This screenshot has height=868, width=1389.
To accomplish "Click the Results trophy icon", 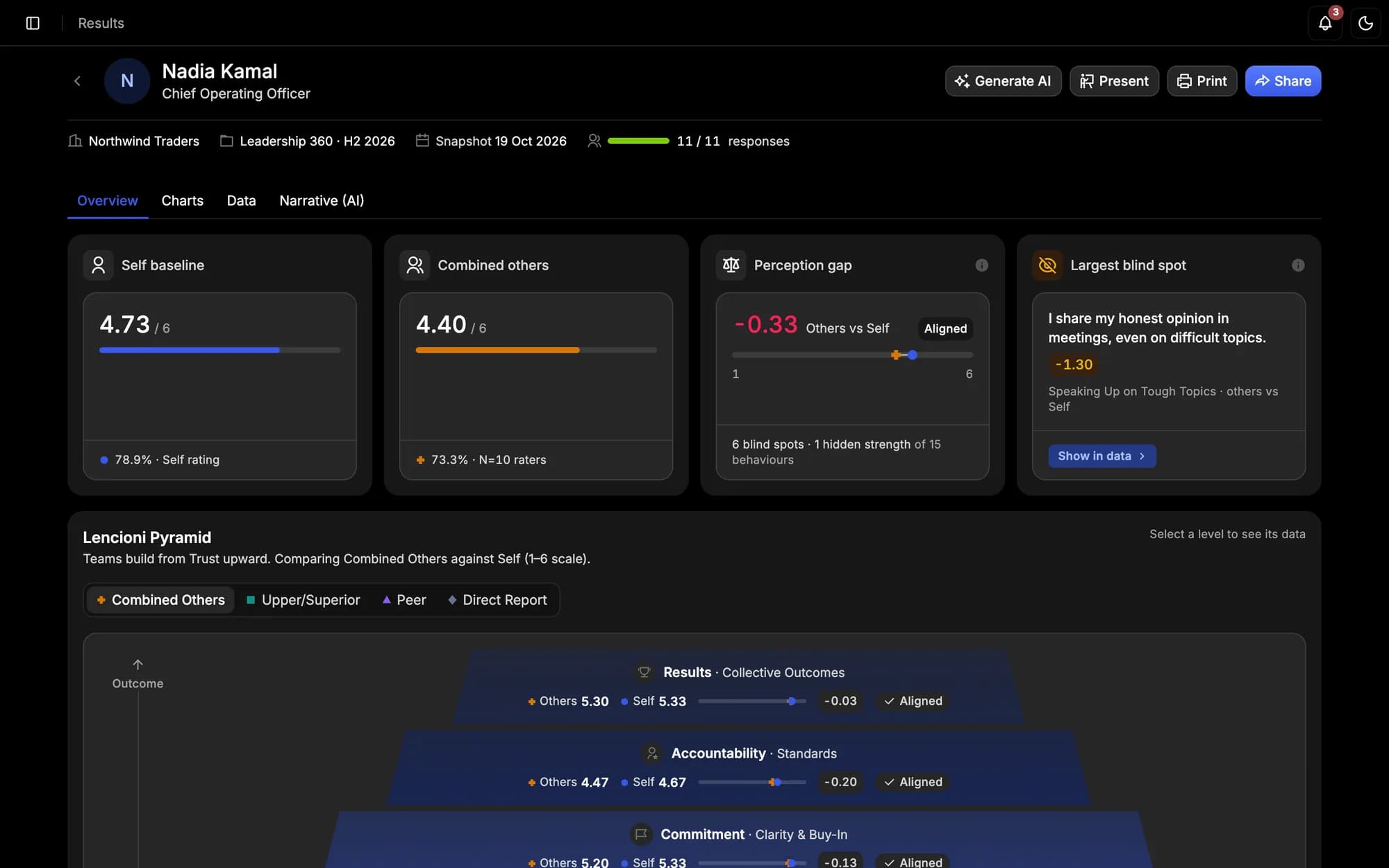I will (x=644, y=672).
